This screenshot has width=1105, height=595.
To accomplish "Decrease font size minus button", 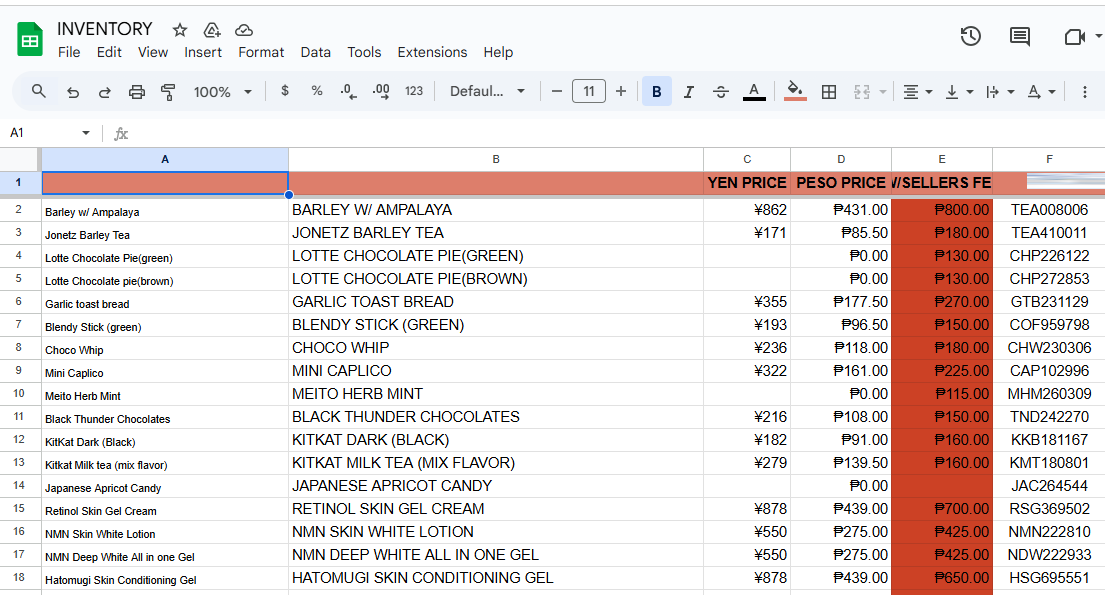I will [557, 91].
